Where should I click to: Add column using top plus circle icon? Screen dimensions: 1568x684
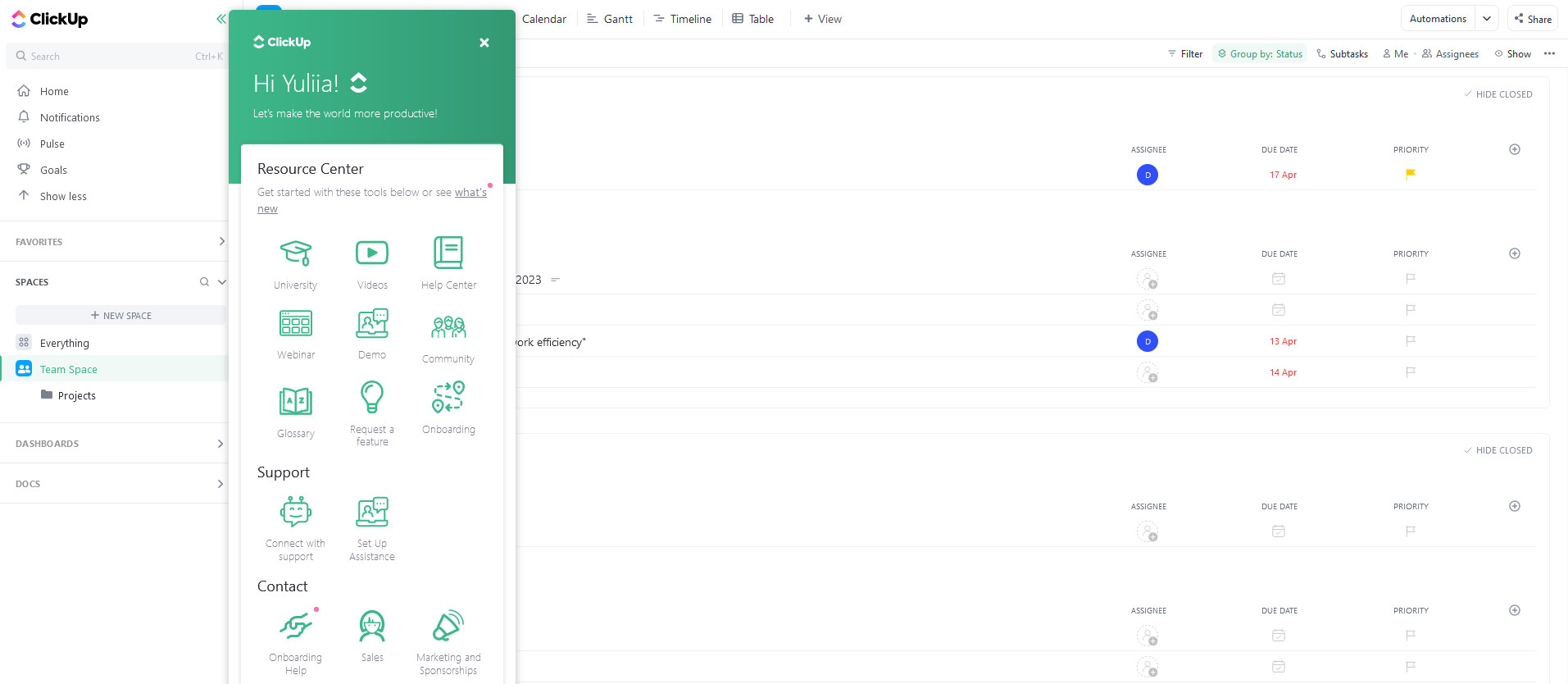click(x=1515, y=149)
